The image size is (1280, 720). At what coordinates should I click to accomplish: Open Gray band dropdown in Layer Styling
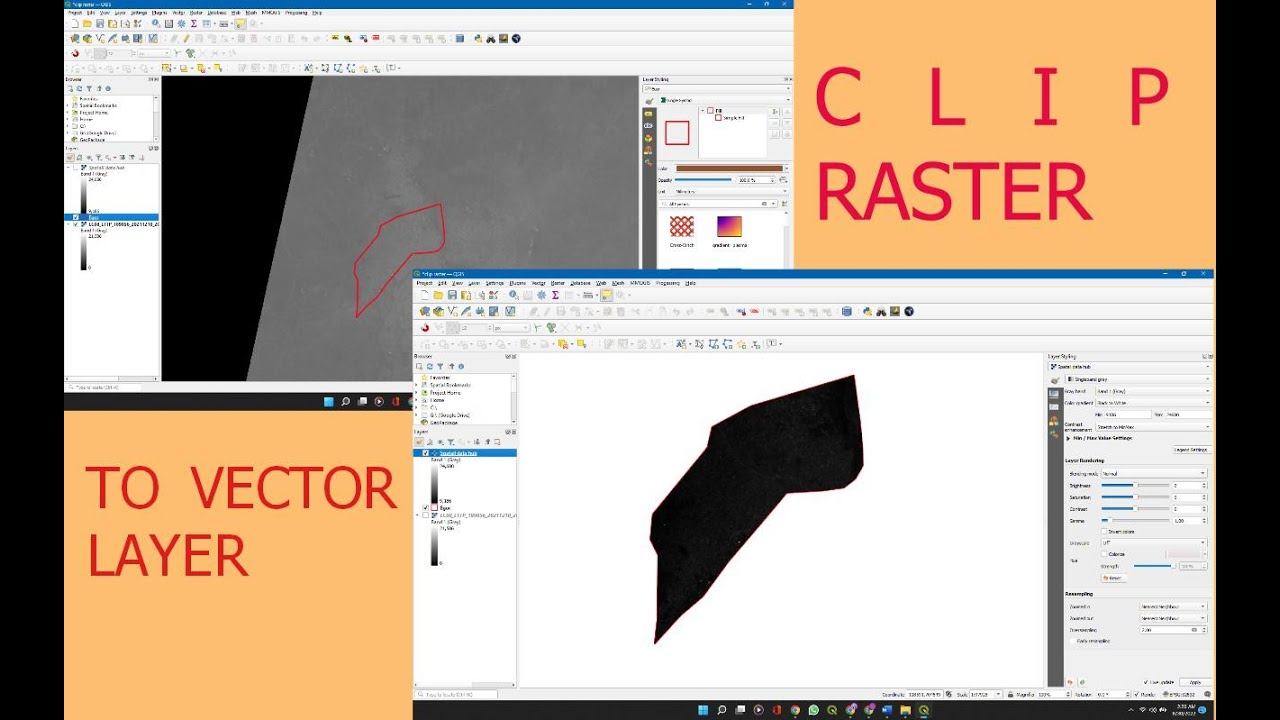tap(1152, 391)
